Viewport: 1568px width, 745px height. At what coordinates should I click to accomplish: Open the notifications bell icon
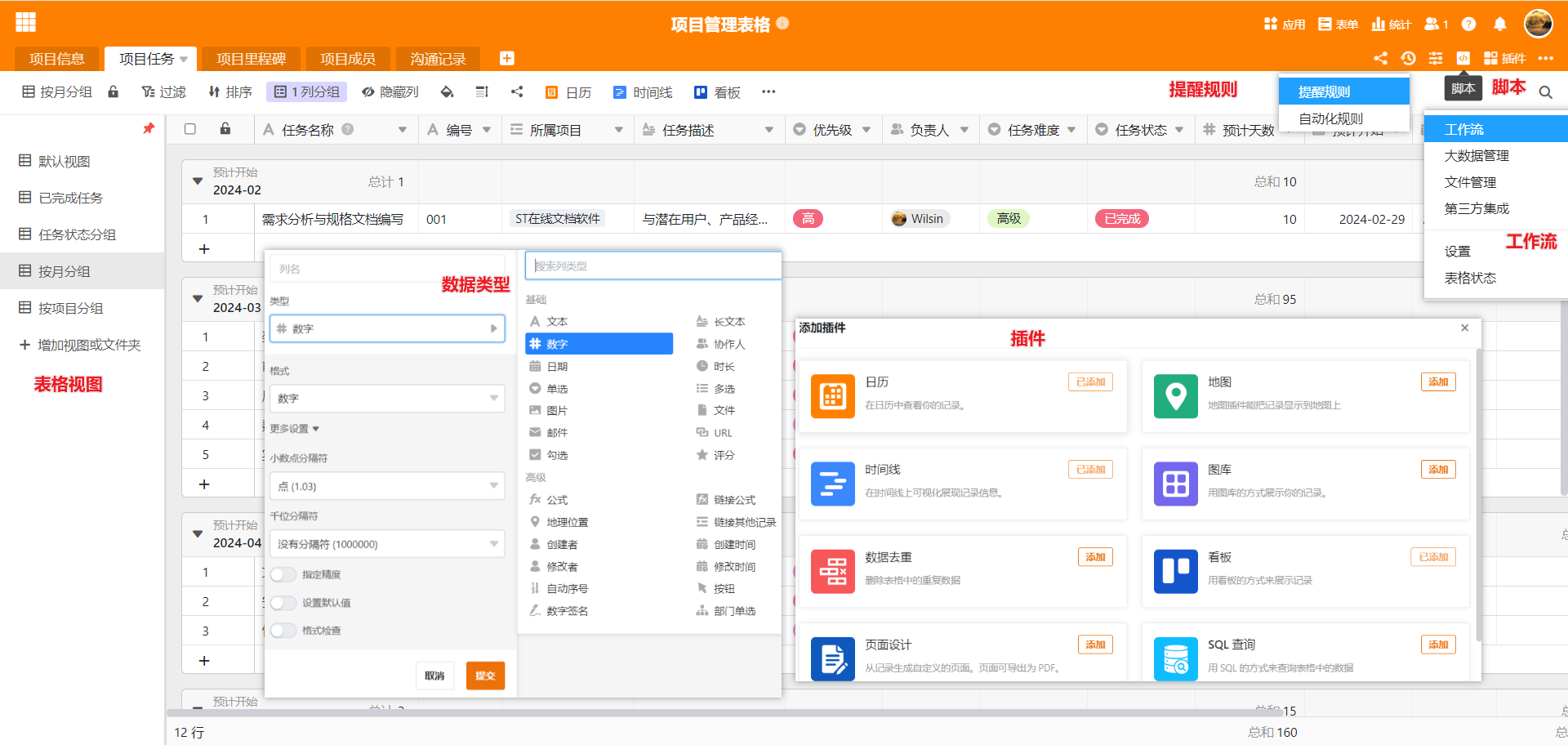click(x=1499, y=25)
